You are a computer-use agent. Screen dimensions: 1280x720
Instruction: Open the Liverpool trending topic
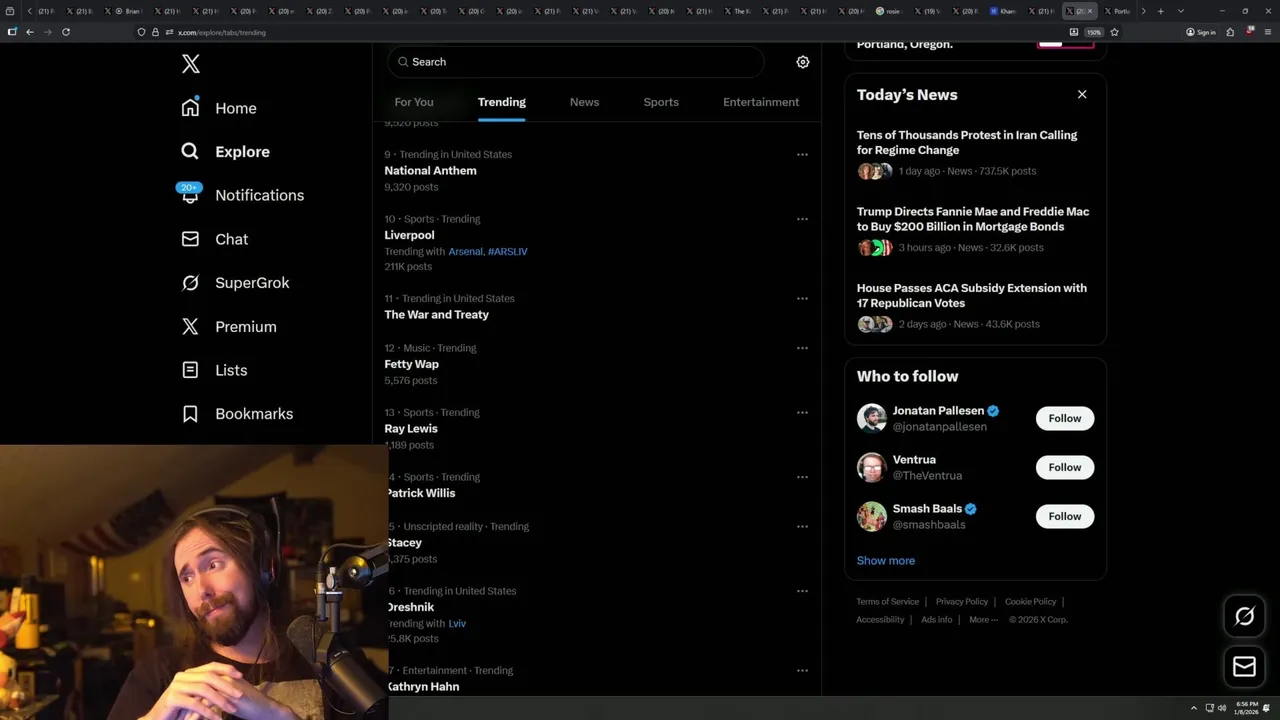[409, 235]
